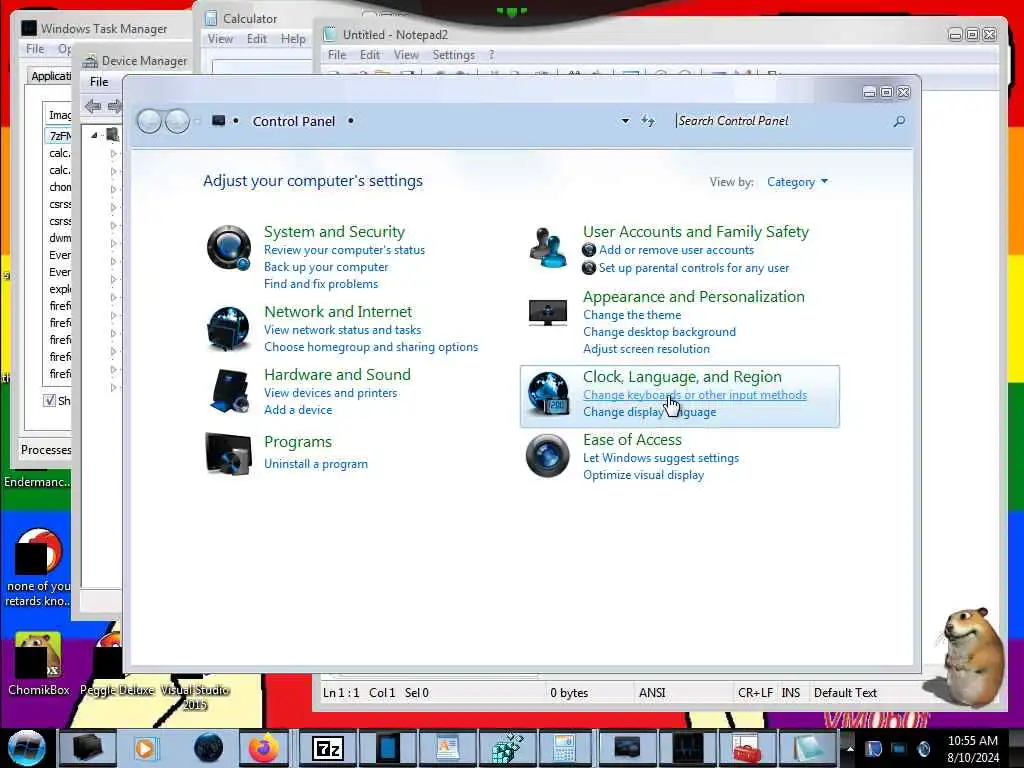Click 'Let Windows suggest settings' link
Viewport: 1024px width, 768px height.
click(661, 458)
